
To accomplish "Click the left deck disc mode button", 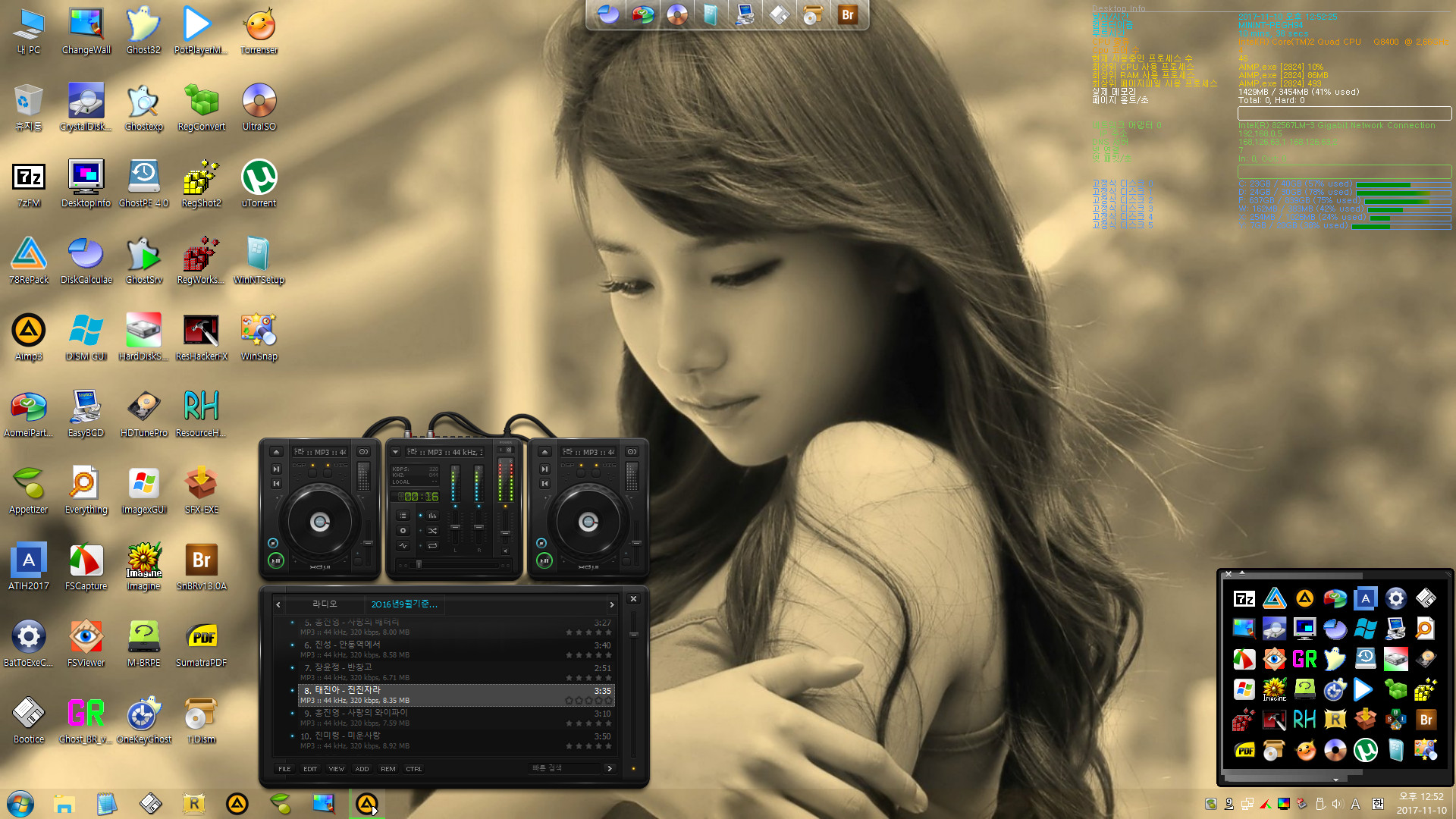I will tap(363, 452).
